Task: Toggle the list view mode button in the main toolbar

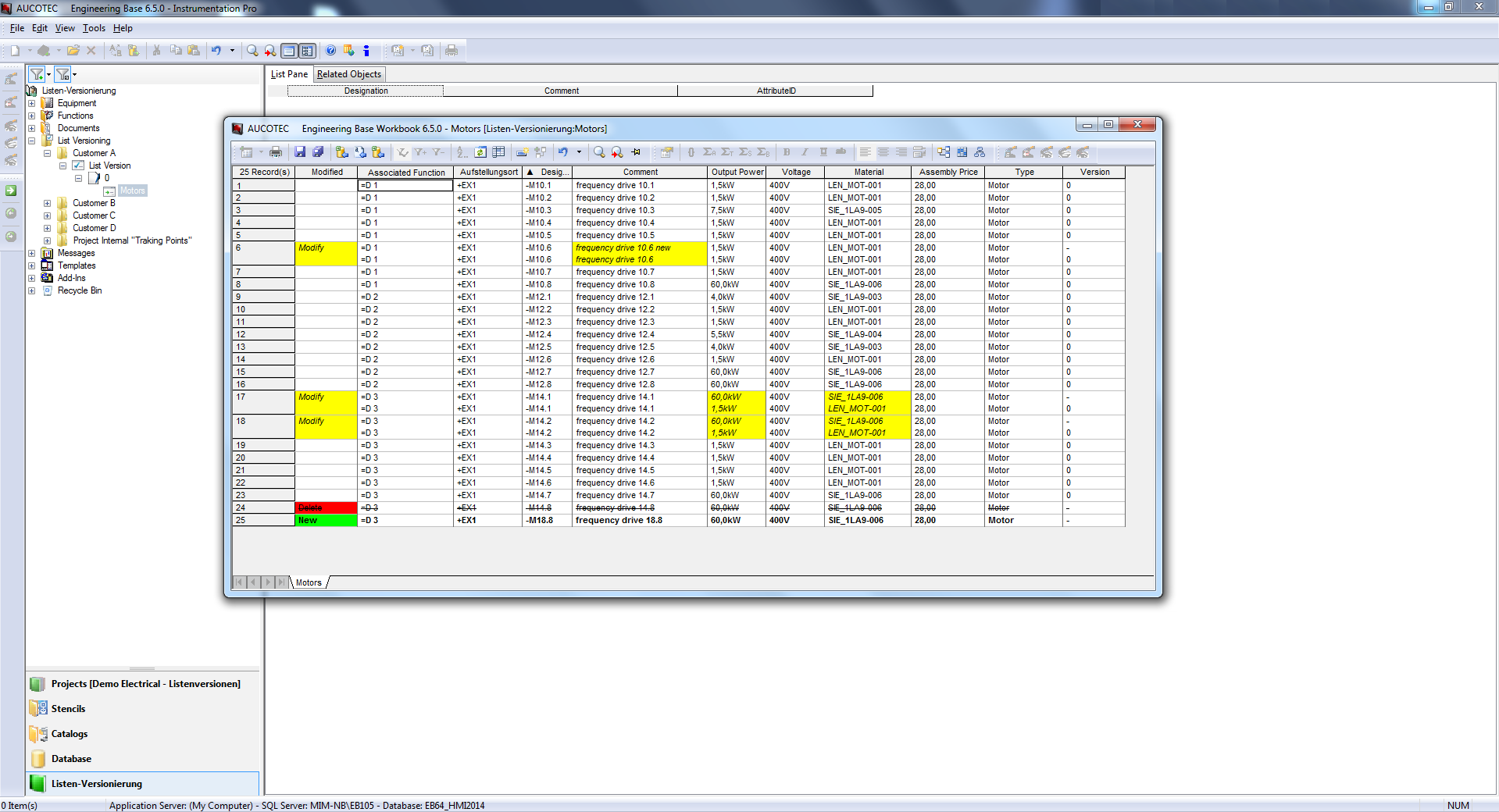Action: point(289,51)
